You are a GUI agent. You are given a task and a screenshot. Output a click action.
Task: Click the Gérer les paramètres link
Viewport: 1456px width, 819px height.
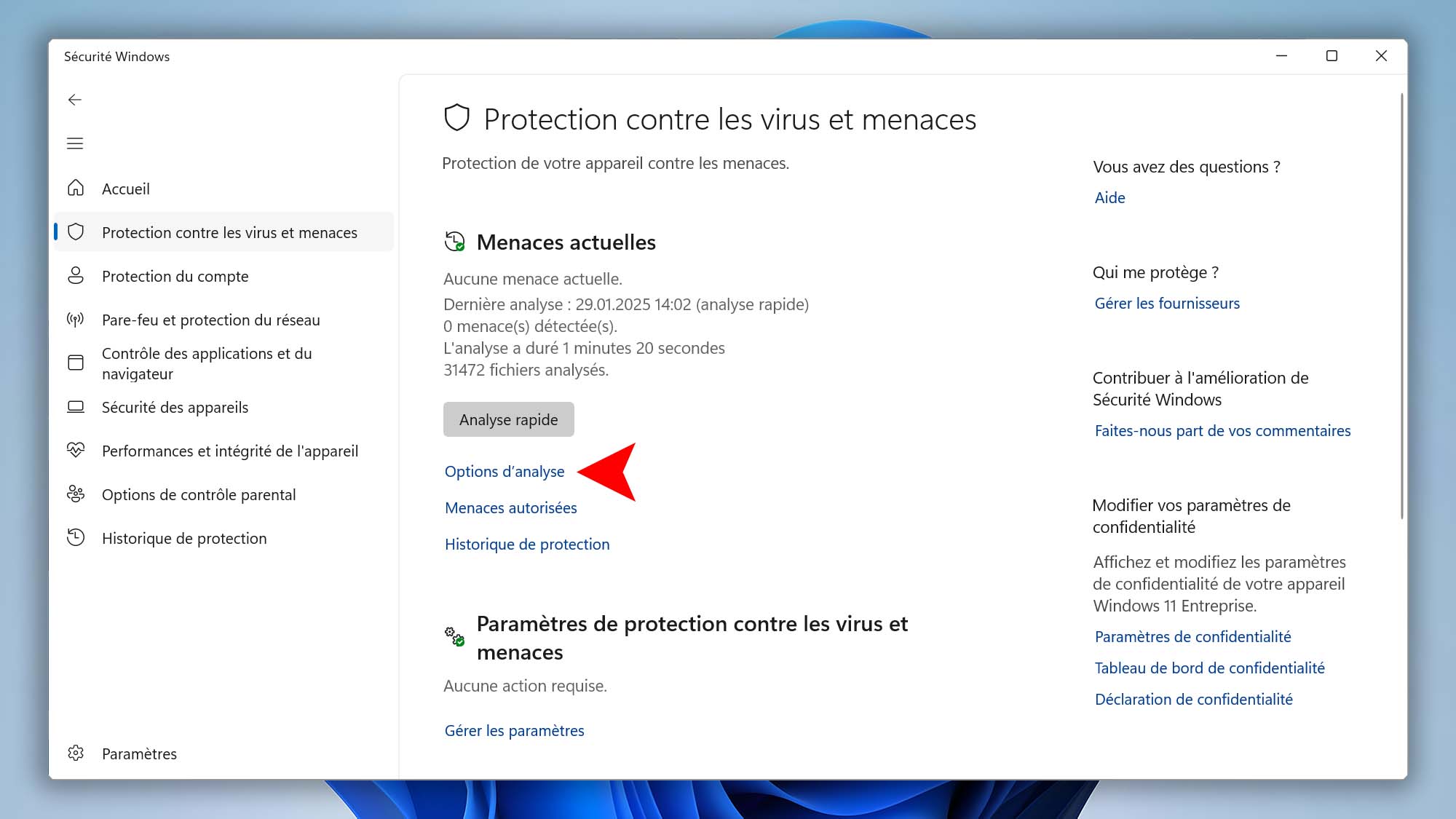(515, 730)
